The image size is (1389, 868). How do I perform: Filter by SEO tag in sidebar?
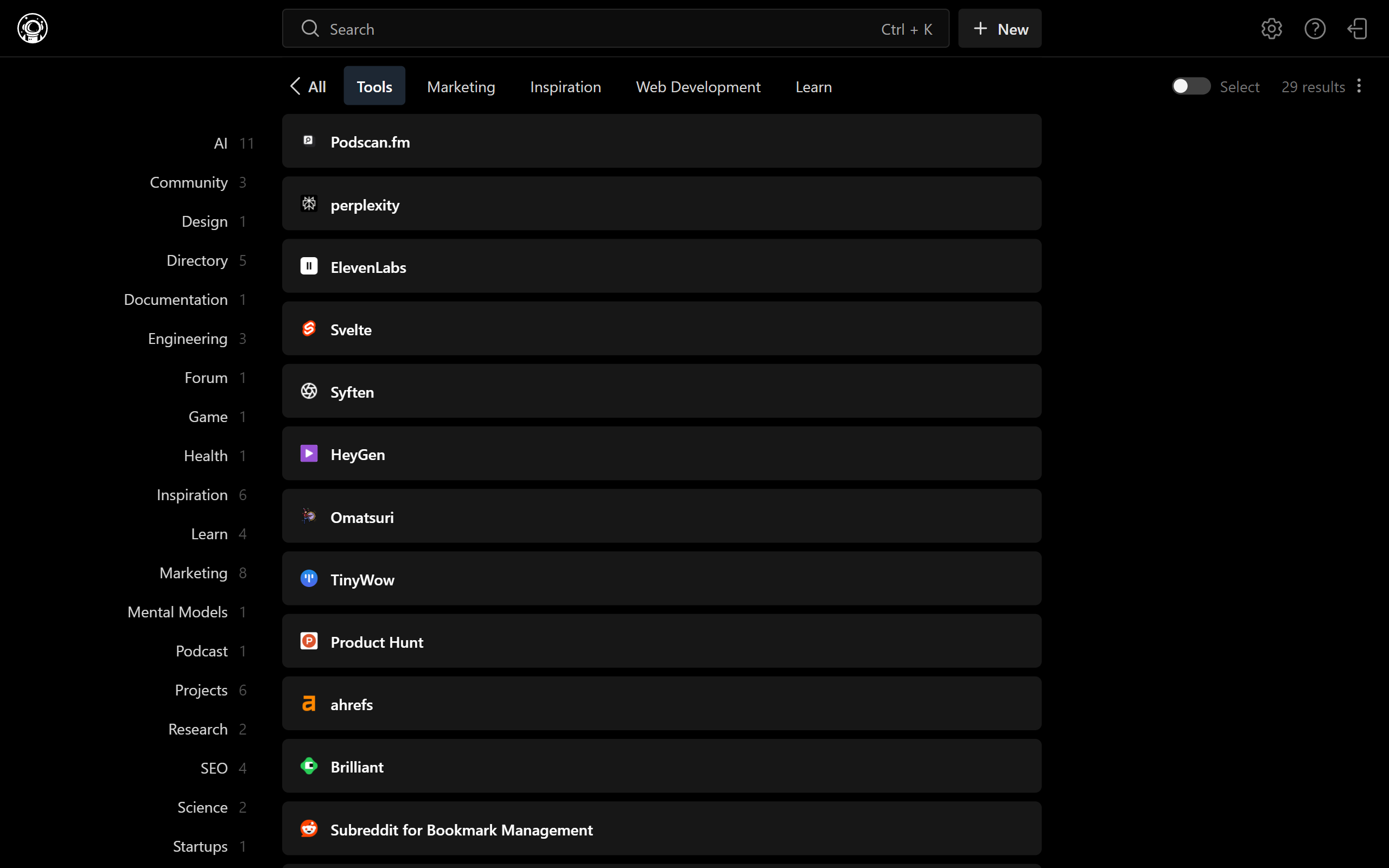click(214, 768)
